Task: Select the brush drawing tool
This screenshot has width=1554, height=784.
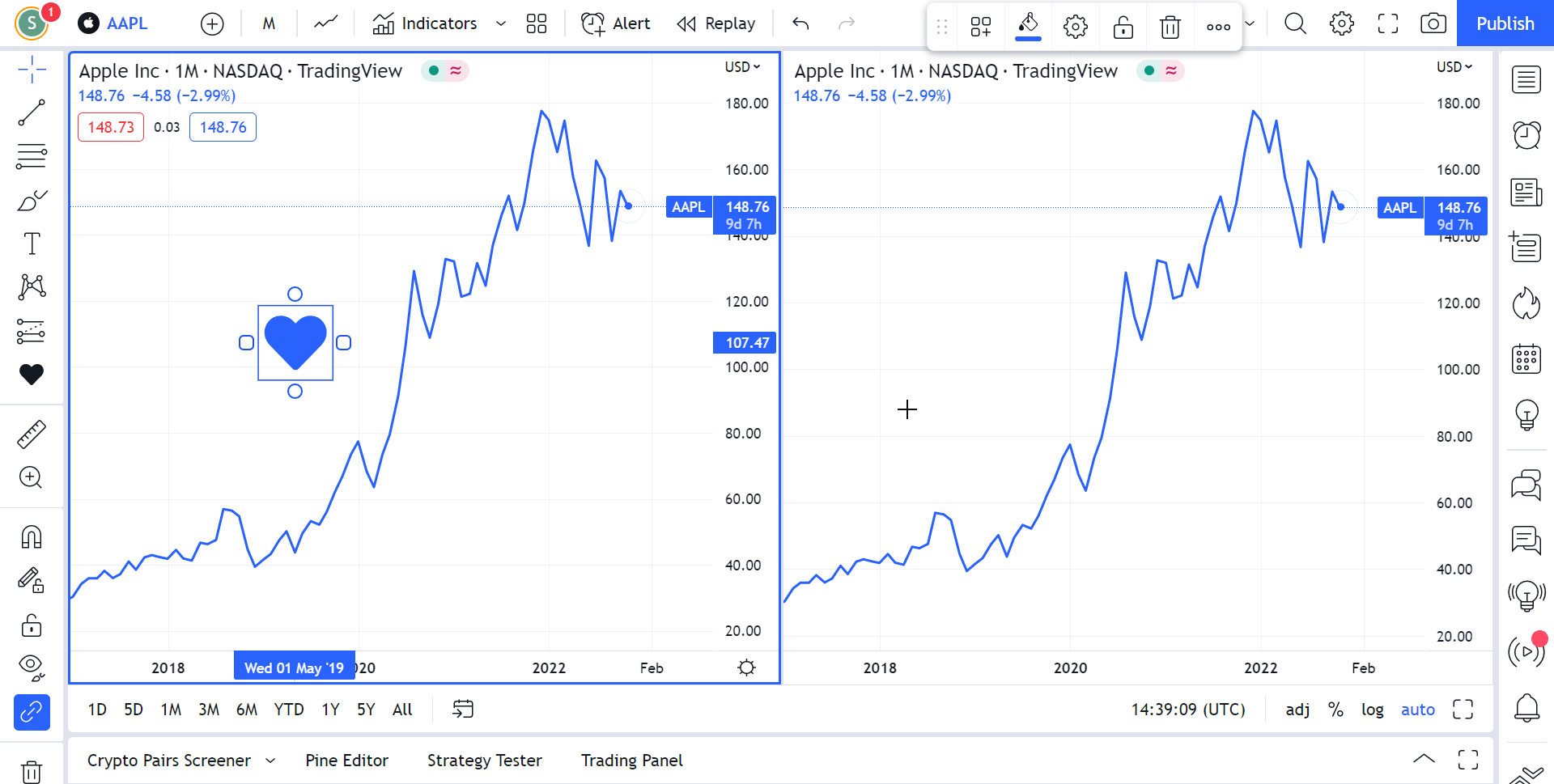Action: (32, 200)
